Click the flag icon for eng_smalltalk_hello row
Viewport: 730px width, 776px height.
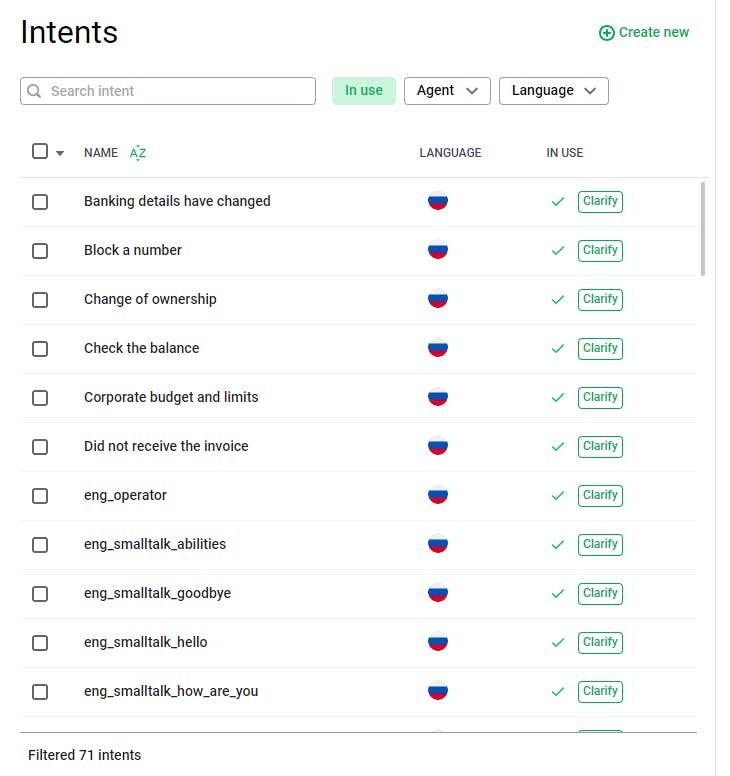coord(438,642)
